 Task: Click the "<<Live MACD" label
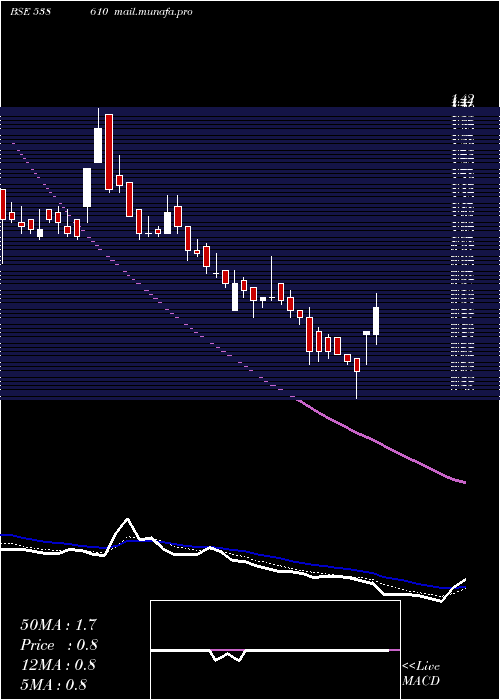(421, 674)
